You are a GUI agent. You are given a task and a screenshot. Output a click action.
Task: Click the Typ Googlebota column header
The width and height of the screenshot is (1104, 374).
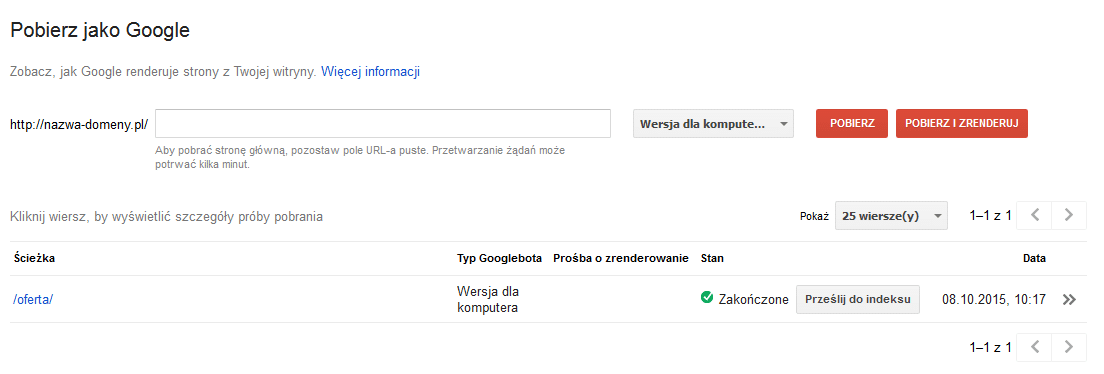point(499,258)
